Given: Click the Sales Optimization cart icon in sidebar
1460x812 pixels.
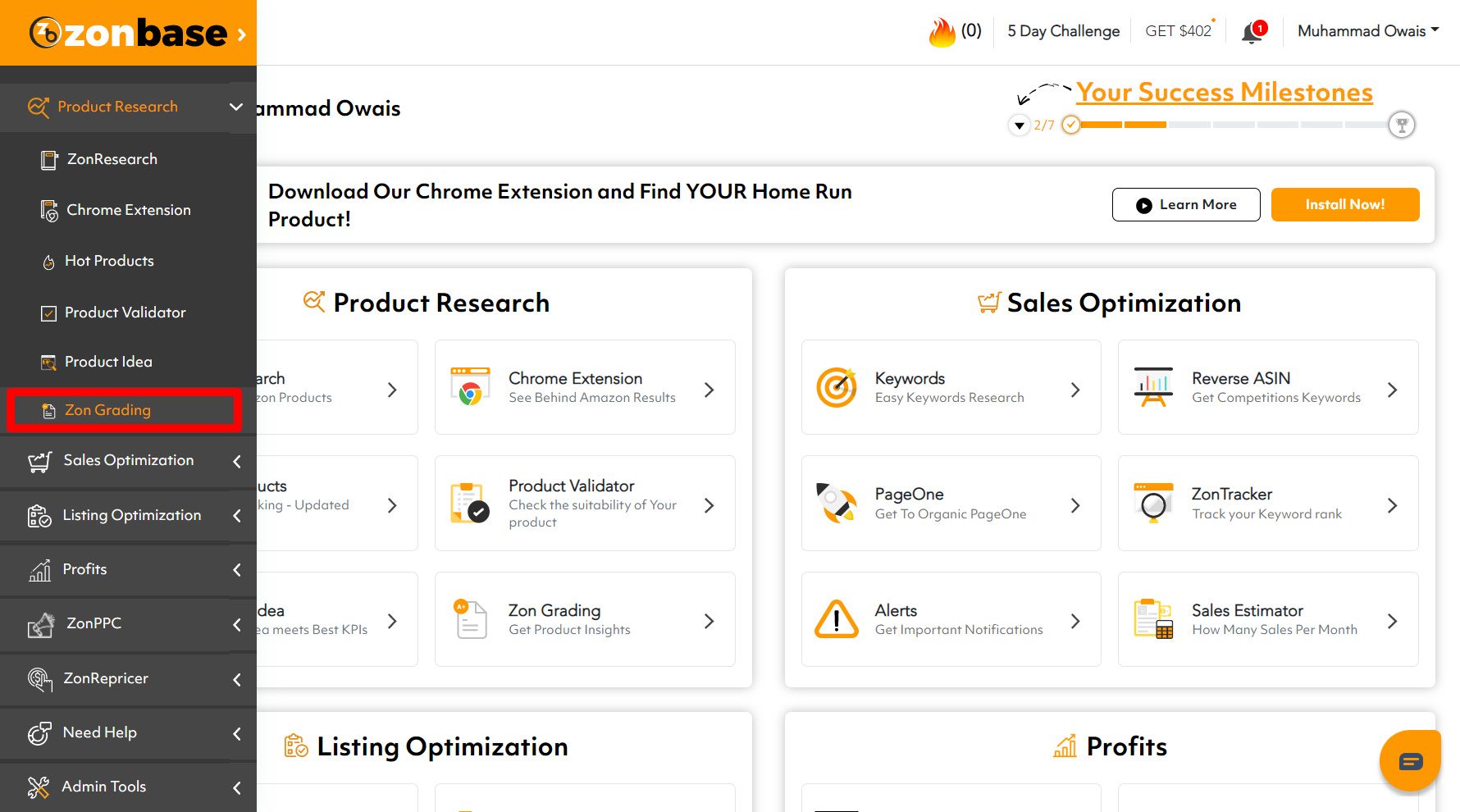Looking at the screenshot, I should [40, 462].
